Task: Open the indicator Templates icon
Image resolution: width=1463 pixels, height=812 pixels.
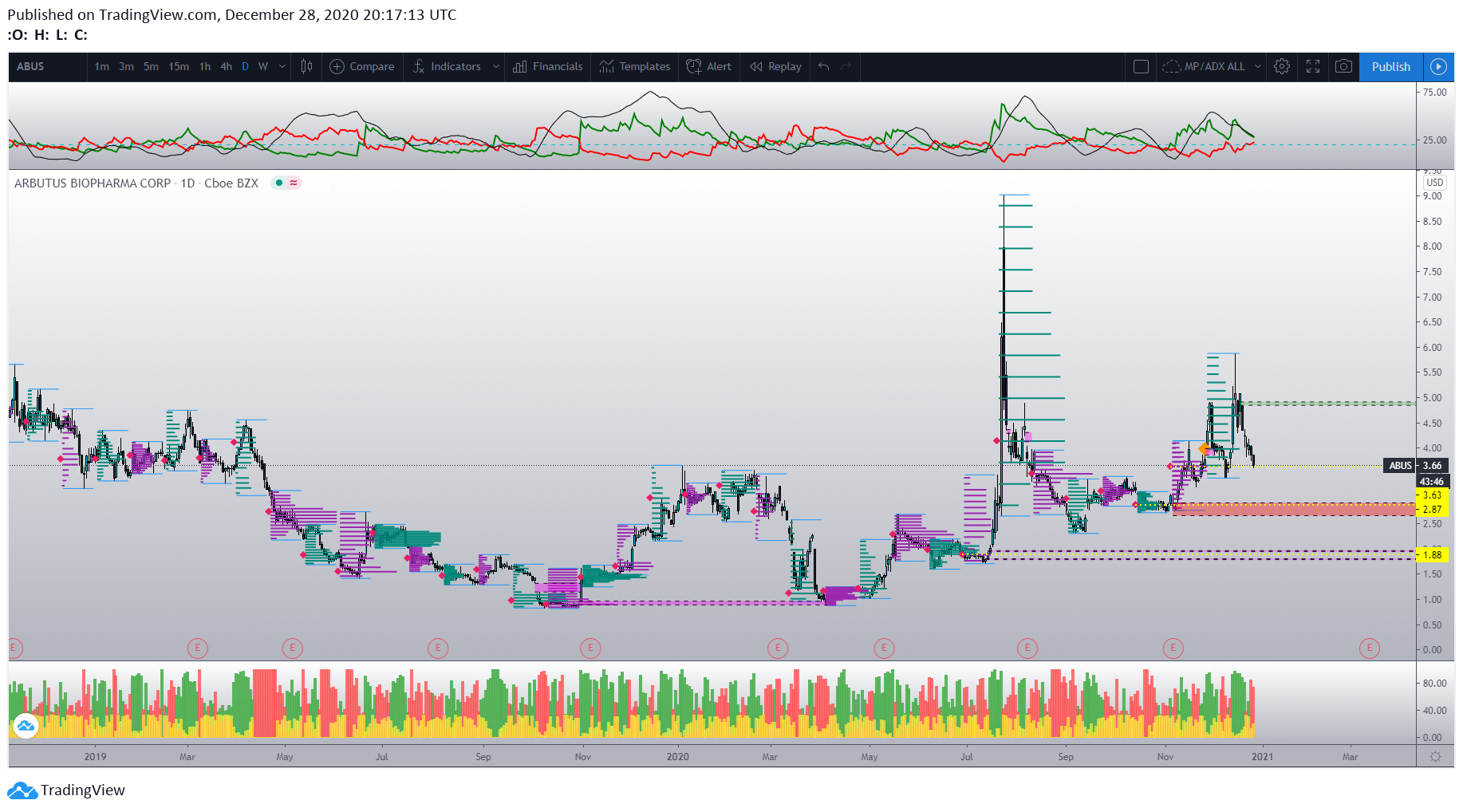Action: 607,67
